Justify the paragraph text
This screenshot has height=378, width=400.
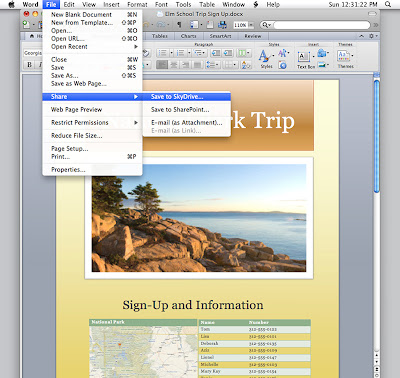[x=197, y=65]
